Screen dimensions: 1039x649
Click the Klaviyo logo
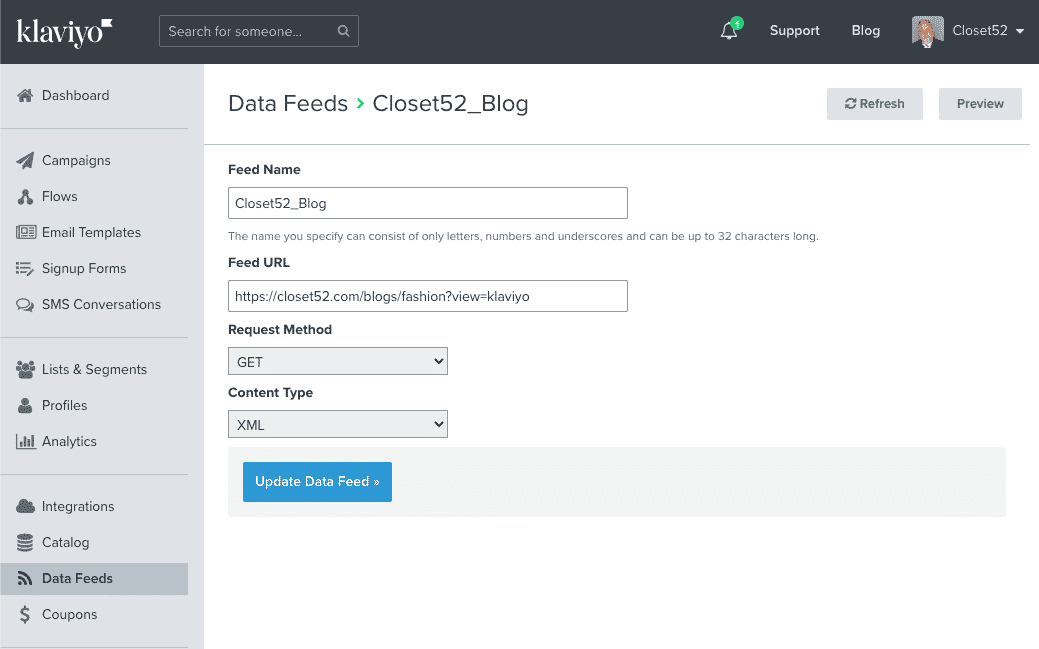pyautogui.click(x=64, y=32)
